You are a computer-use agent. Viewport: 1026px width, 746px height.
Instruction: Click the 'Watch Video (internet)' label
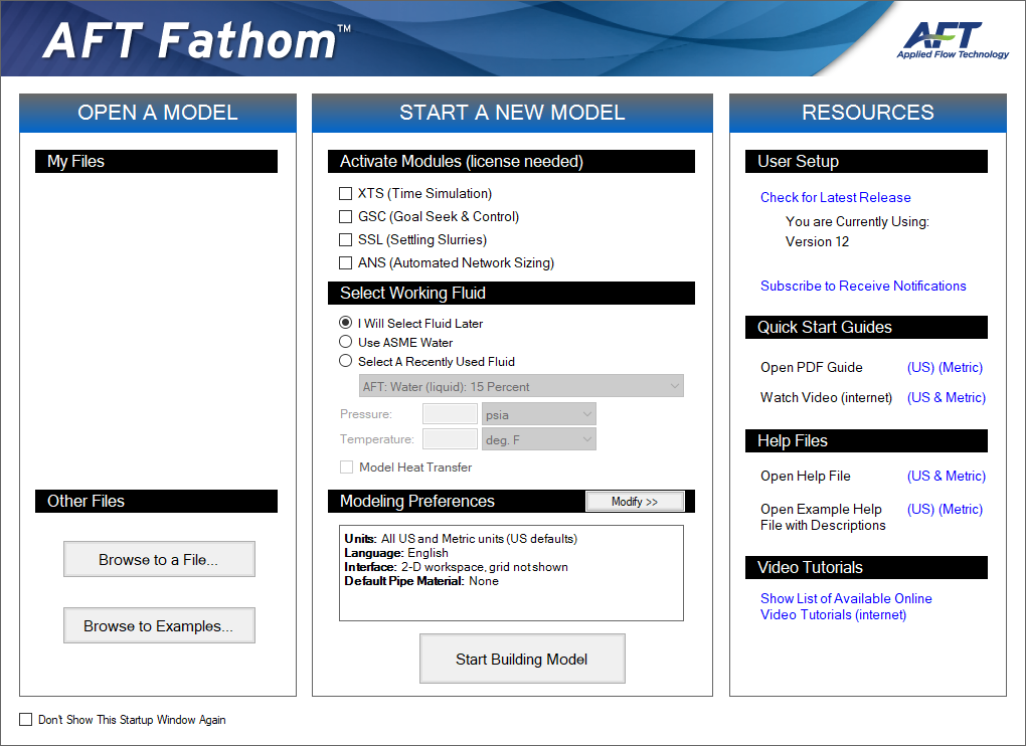(x=826, y=397)
